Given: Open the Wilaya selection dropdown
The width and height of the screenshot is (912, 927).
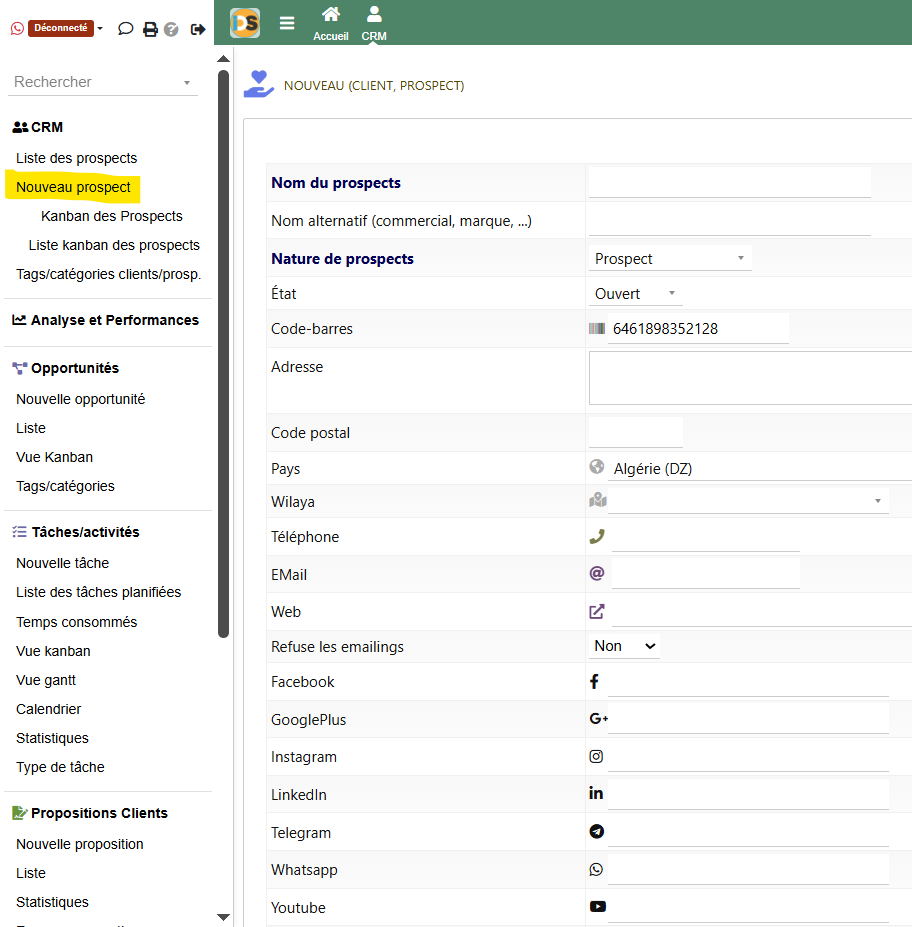Looking at the screenshot, I should [x=748, y=500].
